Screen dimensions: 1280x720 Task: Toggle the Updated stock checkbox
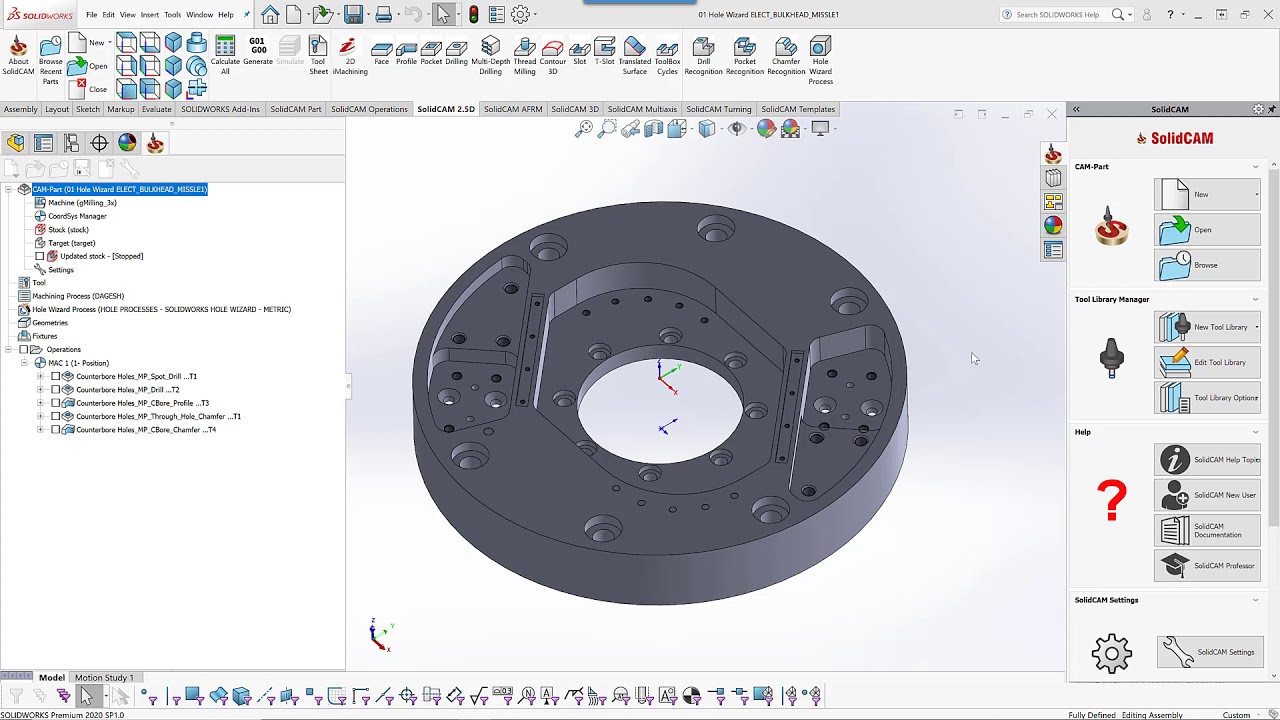40,256
